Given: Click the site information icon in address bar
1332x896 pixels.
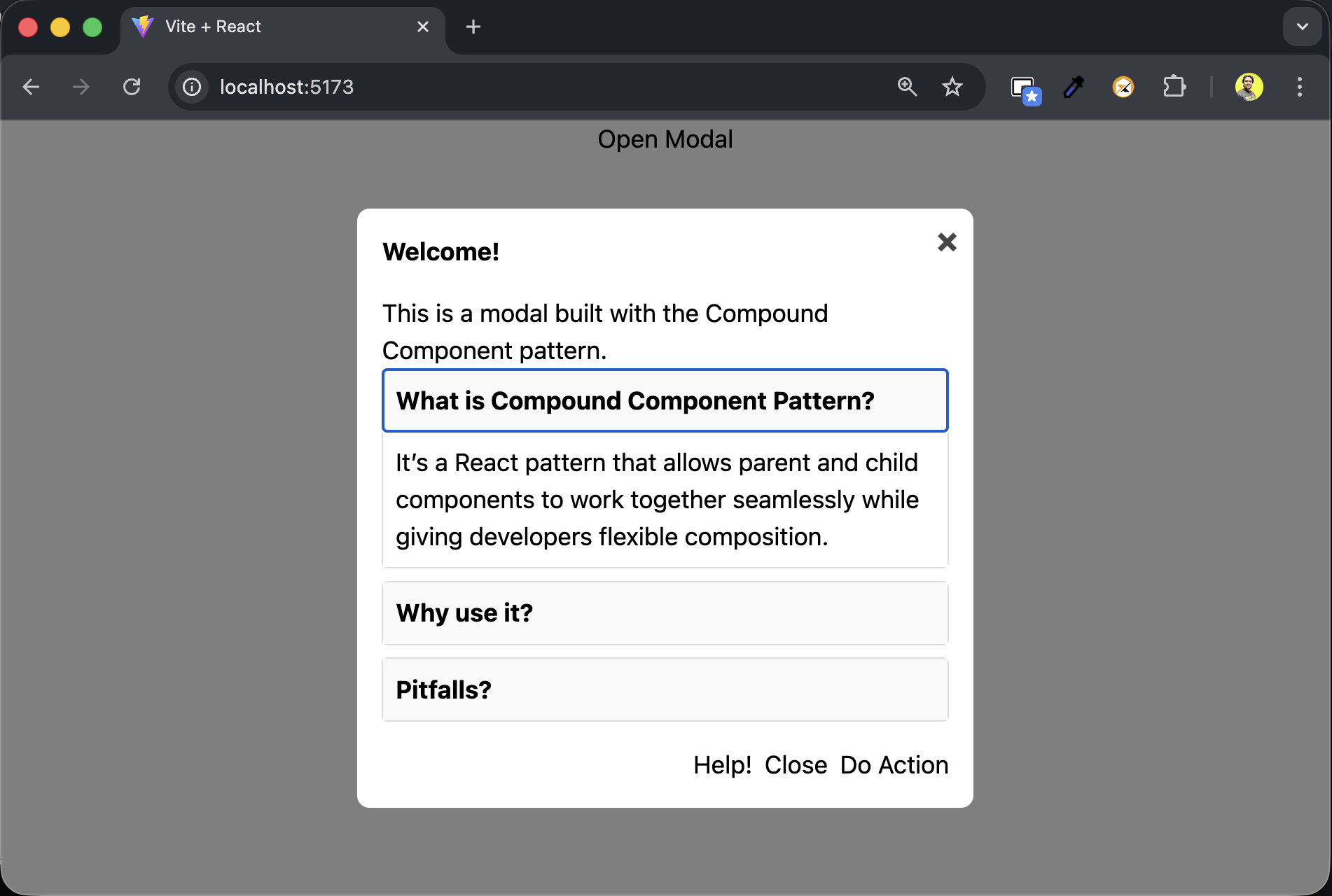Looking at the screenshot, I should pos(192,87).
